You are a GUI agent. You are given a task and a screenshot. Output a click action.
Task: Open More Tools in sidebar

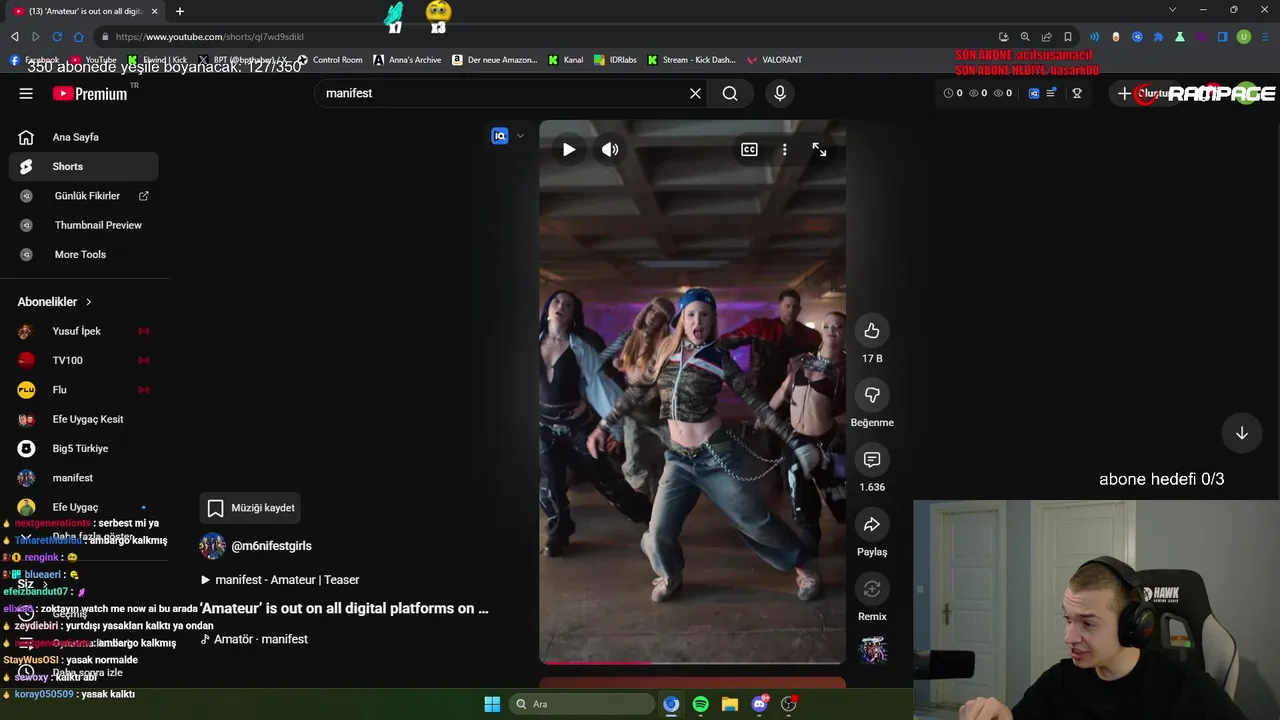pos(84,254)
